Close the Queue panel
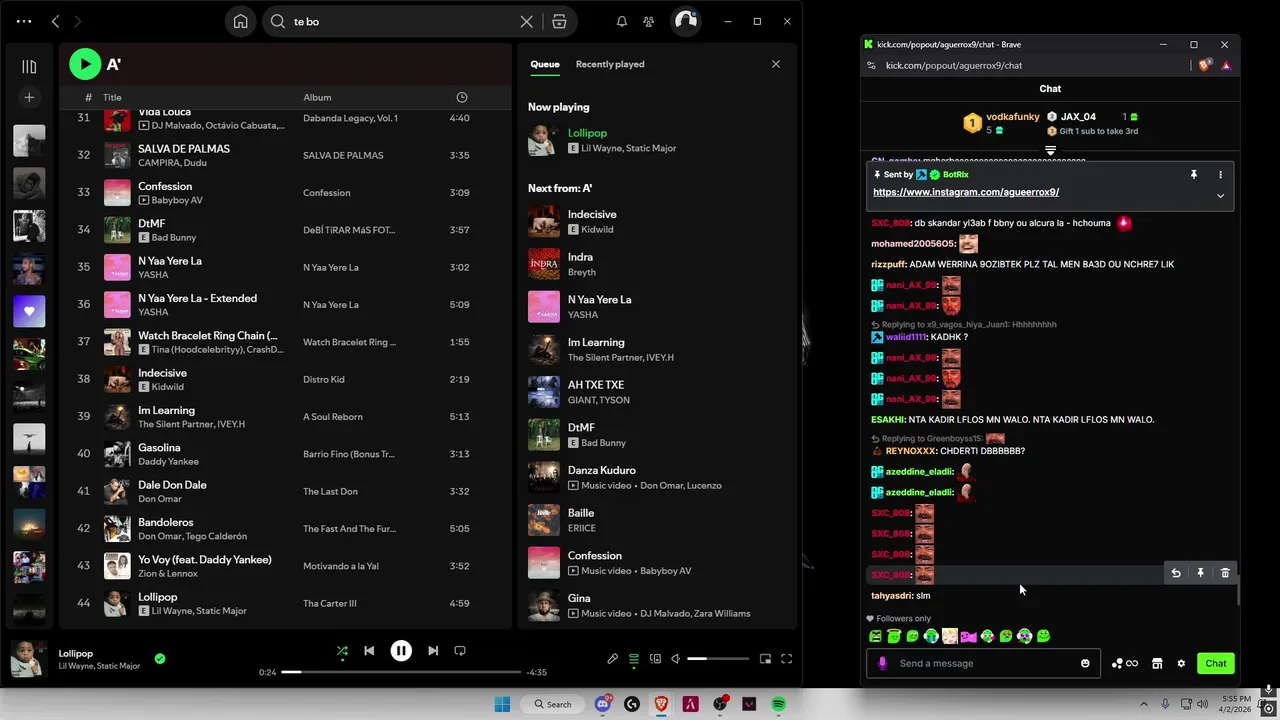 (775, 64)
